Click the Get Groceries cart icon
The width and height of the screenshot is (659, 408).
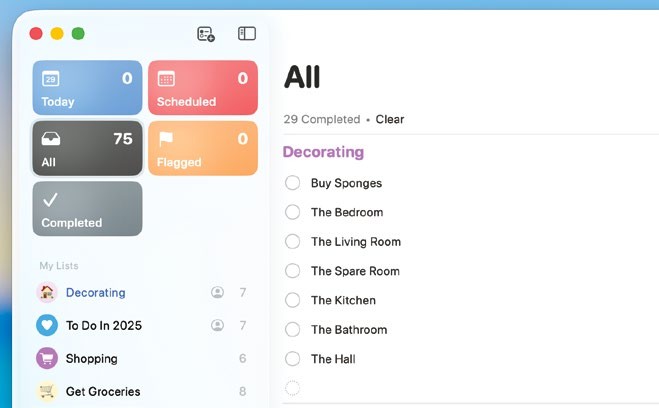point(47,391)
